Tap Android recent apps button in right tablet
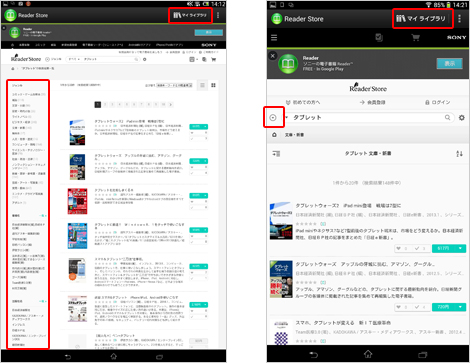The width and height of the screenshot is (470, 363). pos(422,355)
